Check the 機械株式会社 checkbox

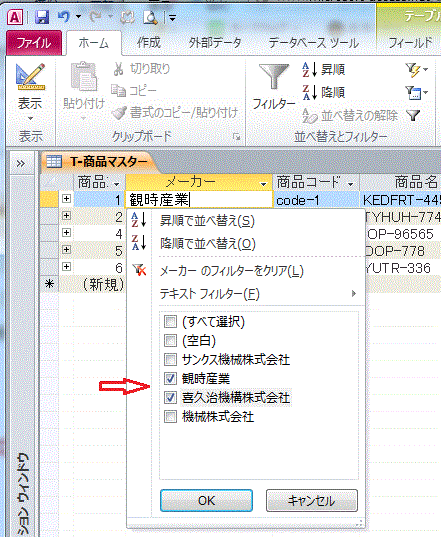click(170, 417)
